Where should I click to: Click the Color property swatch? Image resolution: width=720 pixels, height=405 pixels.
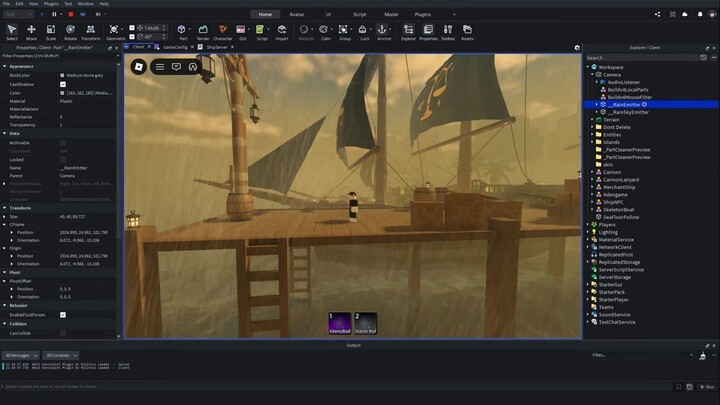[62, 93]
